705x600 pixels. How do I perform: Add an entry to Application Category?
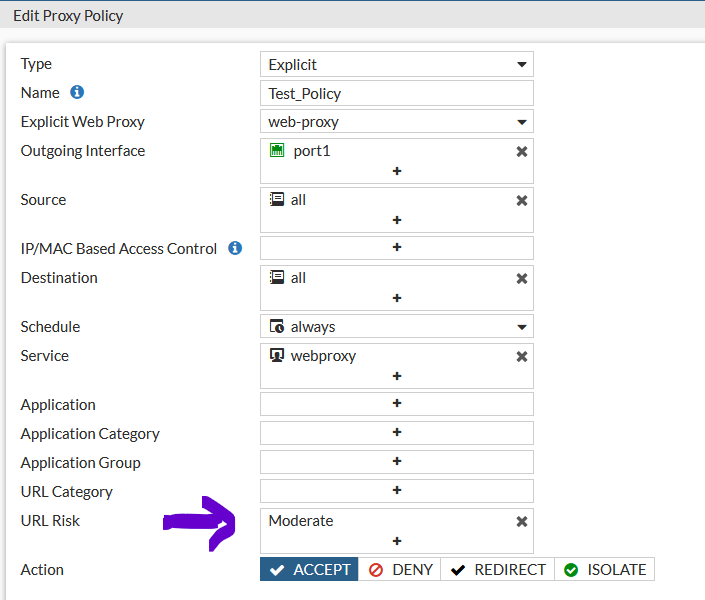(396, 433)
